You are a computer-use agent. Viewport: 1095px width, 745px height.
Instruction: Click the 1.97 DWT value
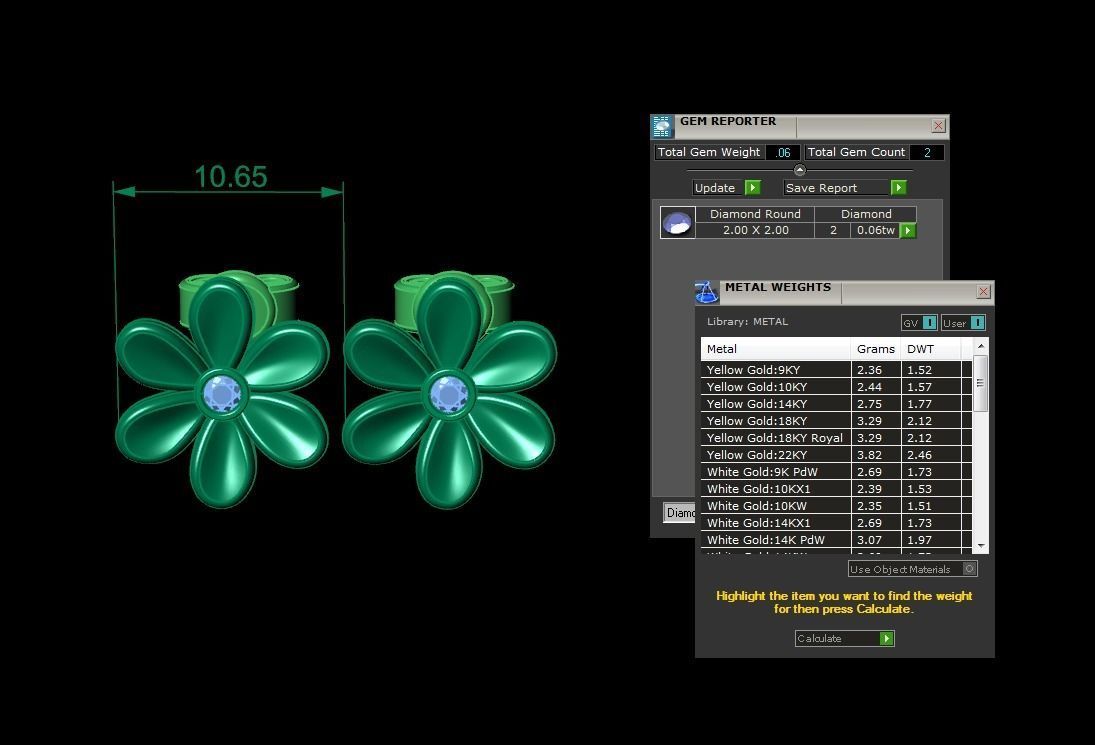click(x=920, y=540)
